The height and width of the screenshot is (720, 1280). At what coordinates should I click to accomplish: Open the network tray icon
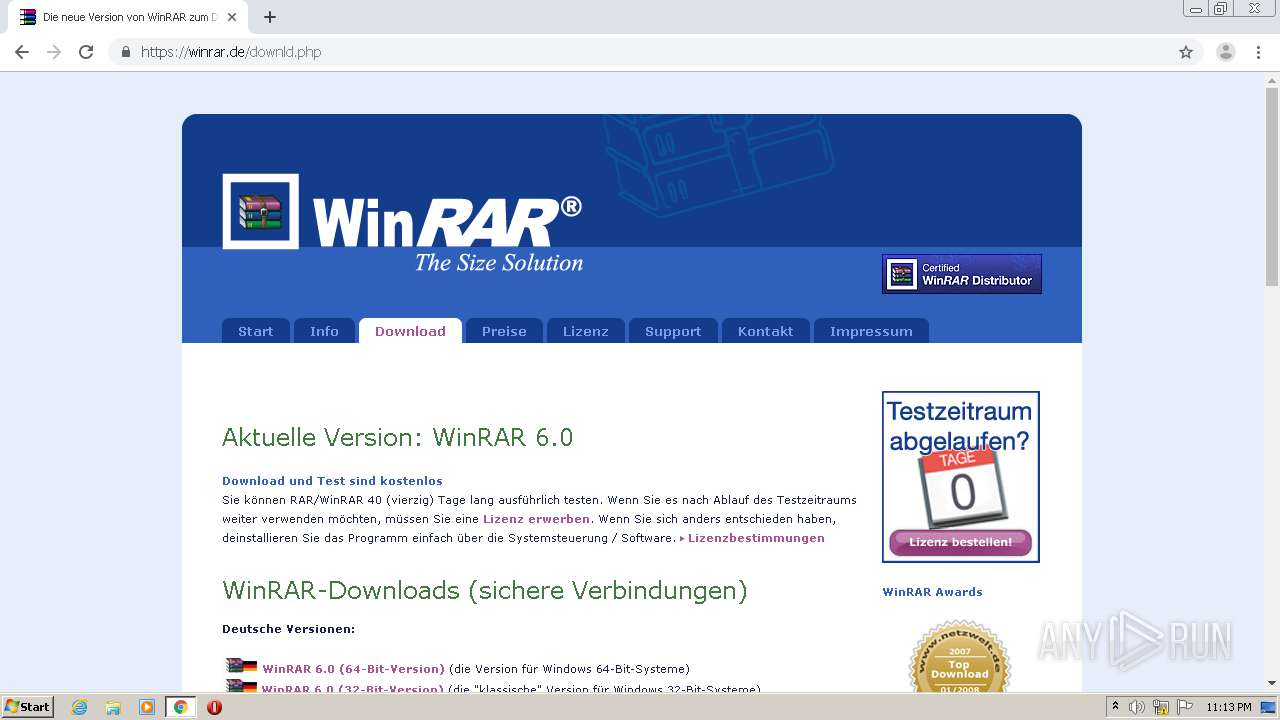(1161, 707)
